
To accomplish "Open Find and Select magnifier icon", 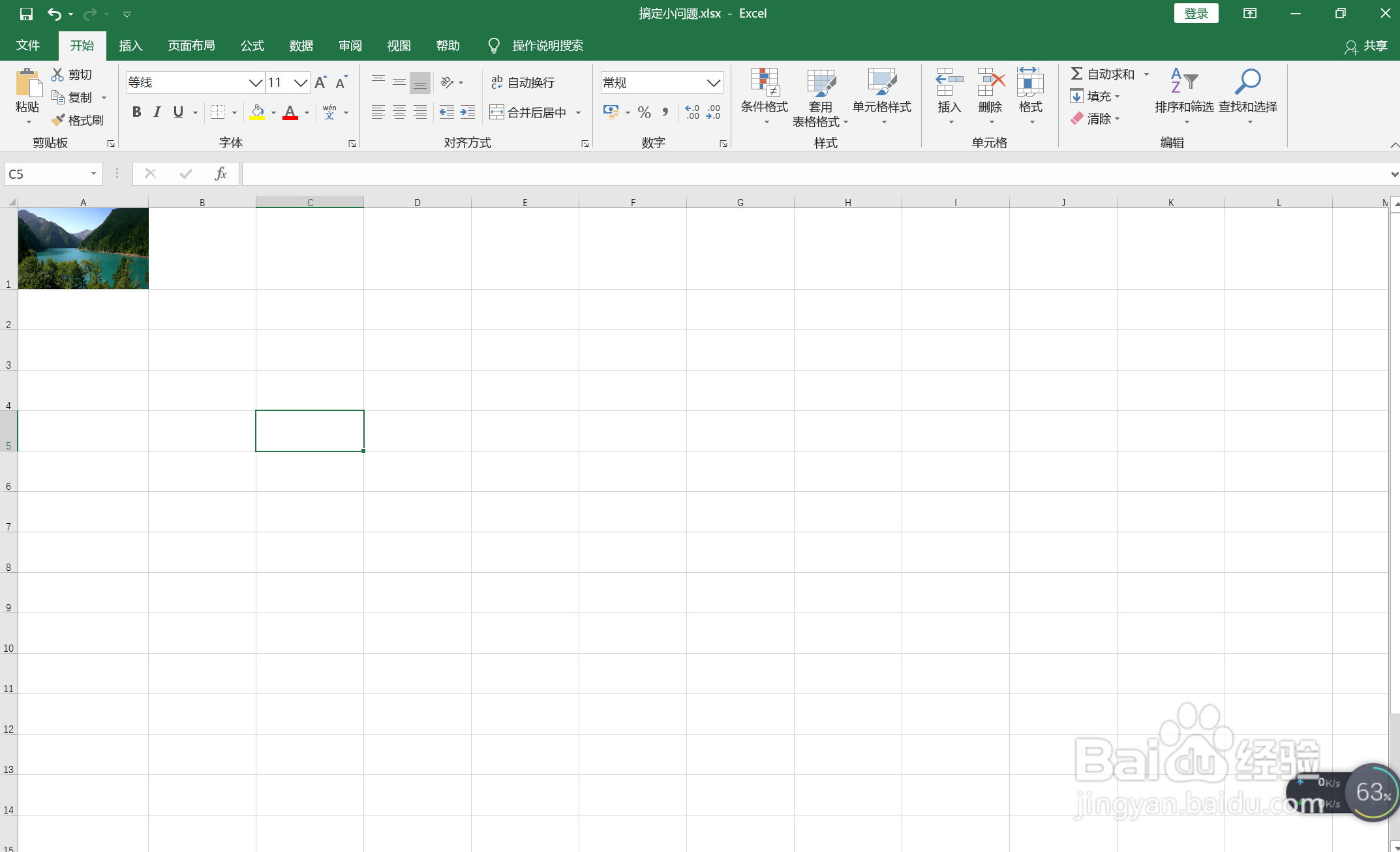I will [1247, 83].
